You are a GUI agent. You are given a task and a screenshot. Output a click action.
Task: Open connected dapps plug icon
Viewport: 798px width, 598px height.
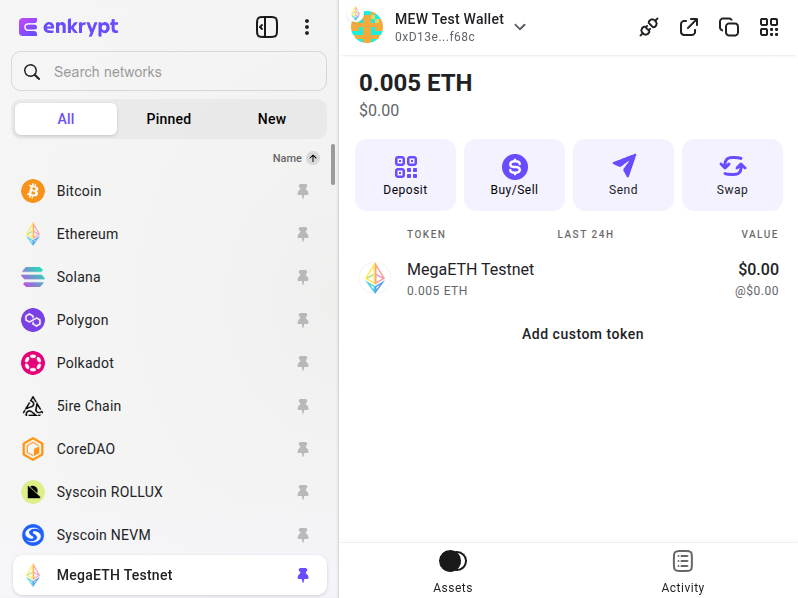pos(649,27)
